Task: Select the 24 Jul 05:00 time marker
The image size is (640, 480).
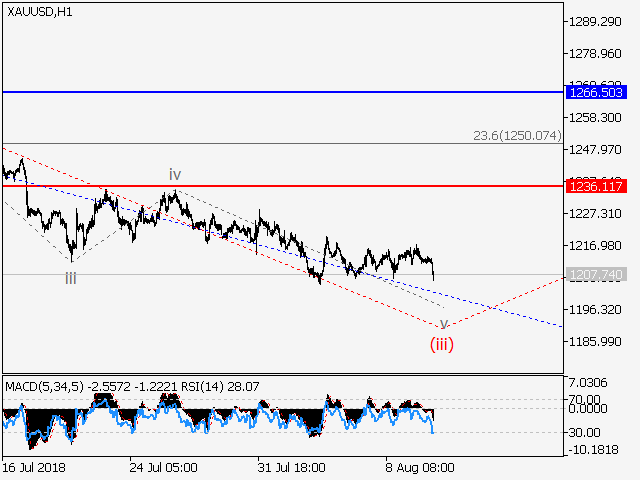Action: pyautogui.click(x=163, y=467)
